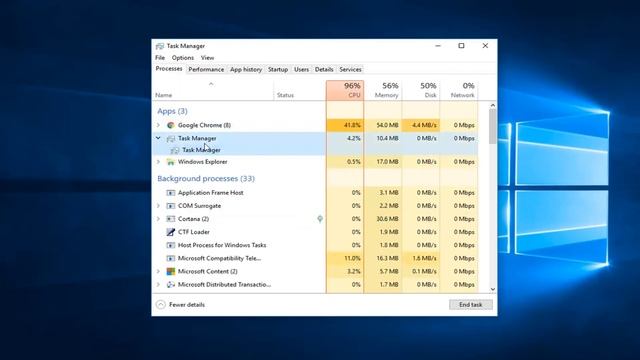The image size is (640, 360).
Task: Sort by the CPU column header
Action: tap(345, 90)
